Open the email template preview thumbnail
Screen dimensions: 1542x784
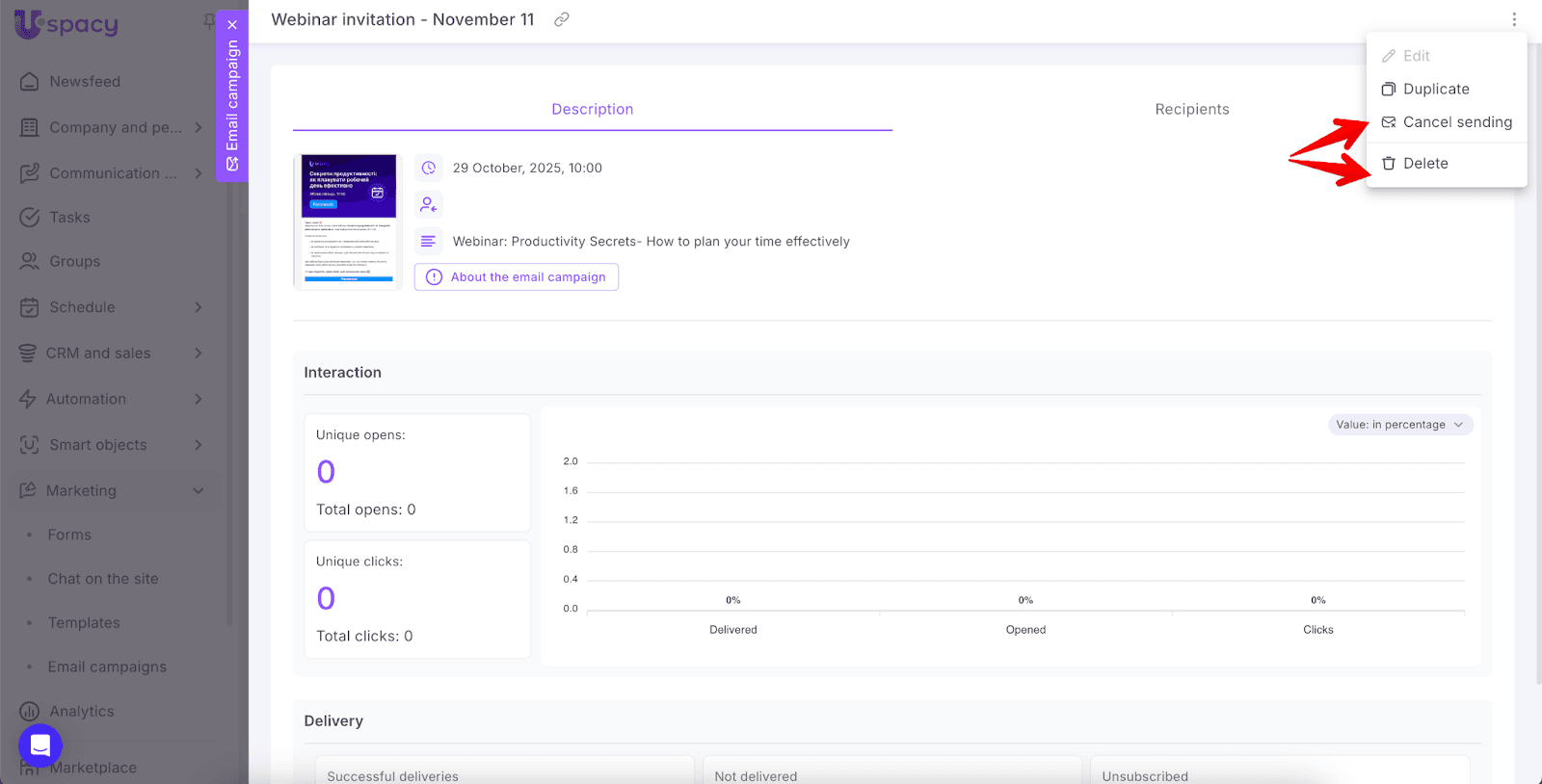(348, 220)
